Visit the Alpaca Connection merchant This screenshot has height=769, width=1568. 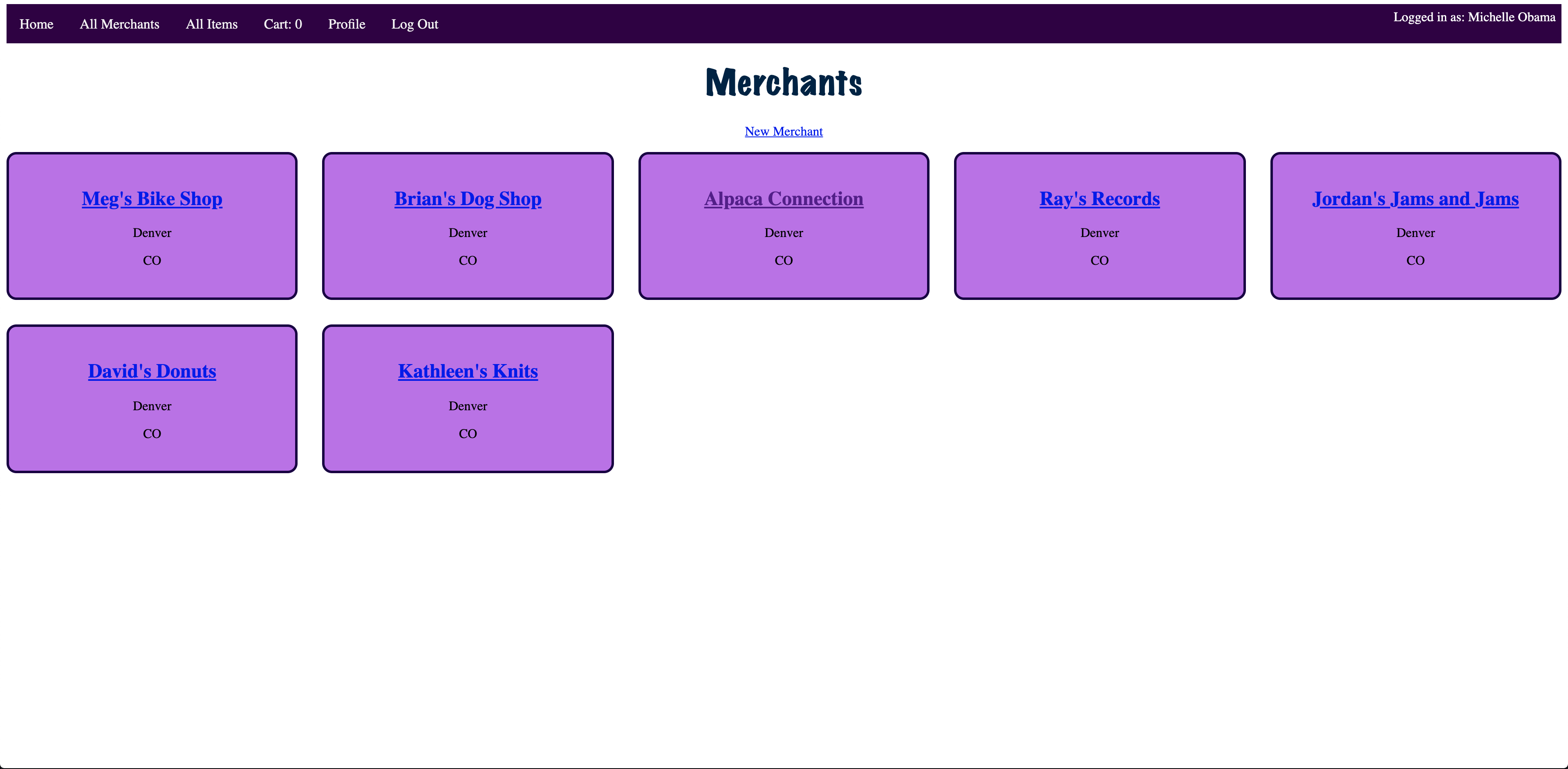(x=784, y=199)
